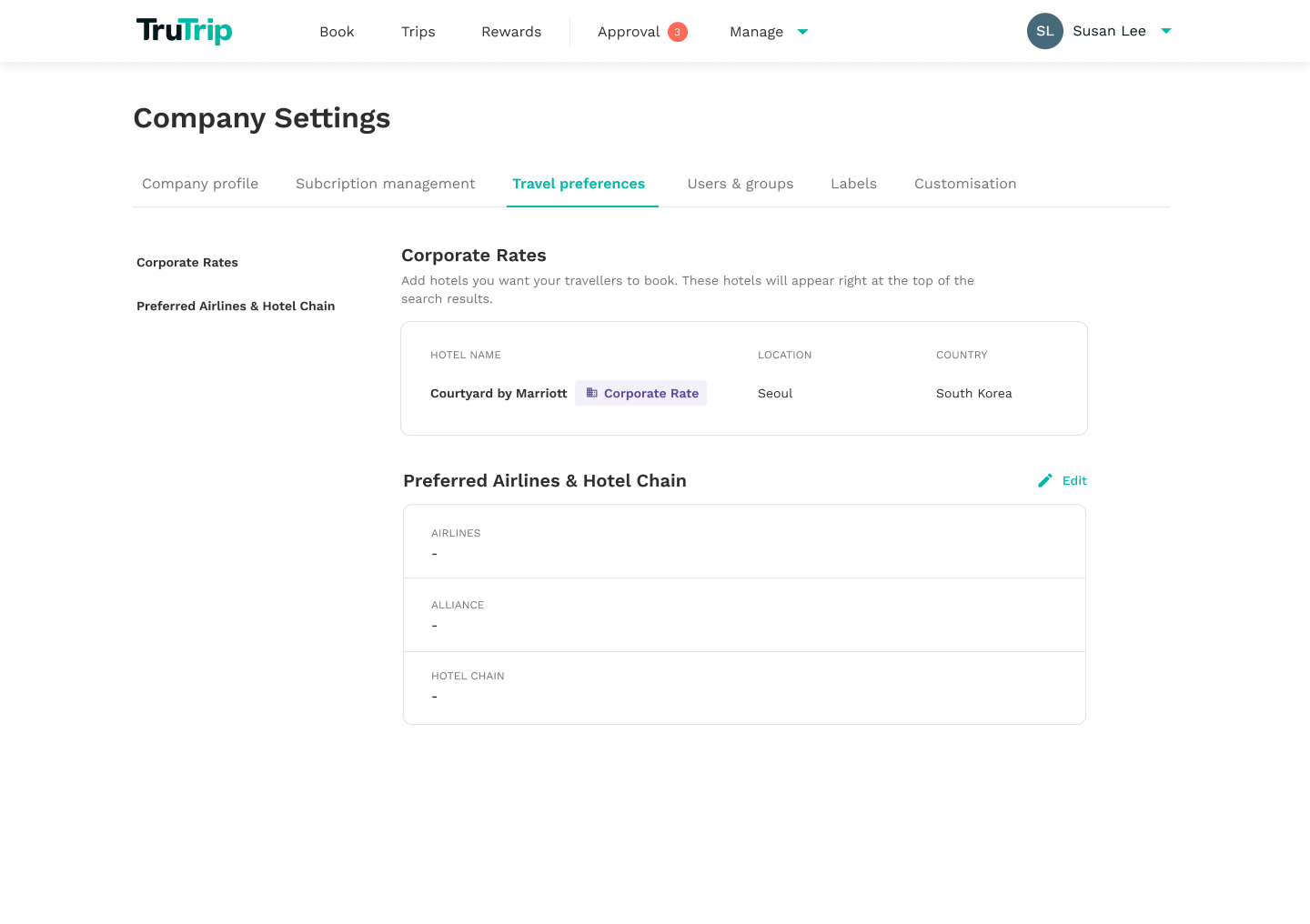Open the Book page
The width and height of the screenshot is (1310, 924).
337,32
